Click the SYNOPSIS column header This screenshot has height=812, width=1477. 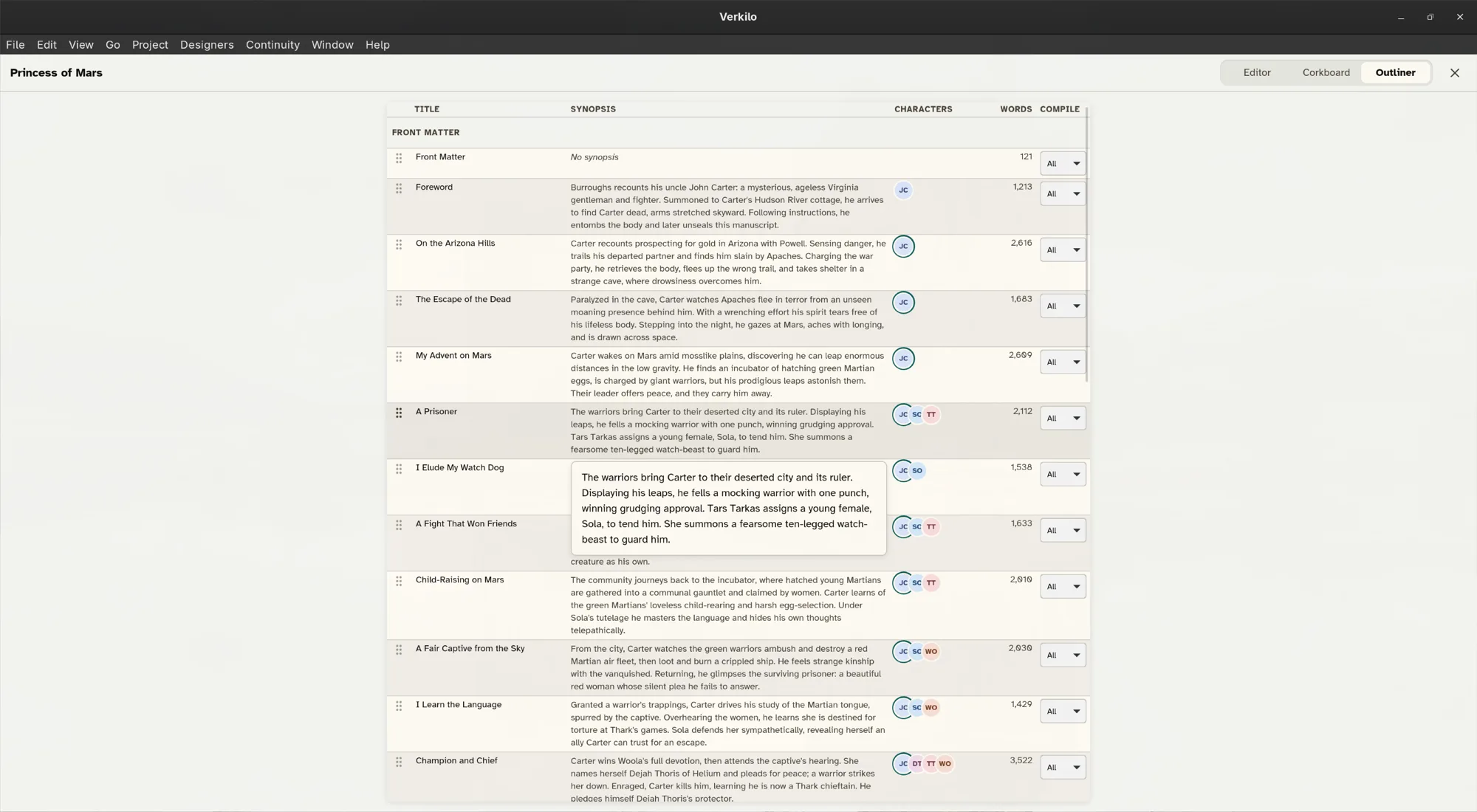click(593, 109)
